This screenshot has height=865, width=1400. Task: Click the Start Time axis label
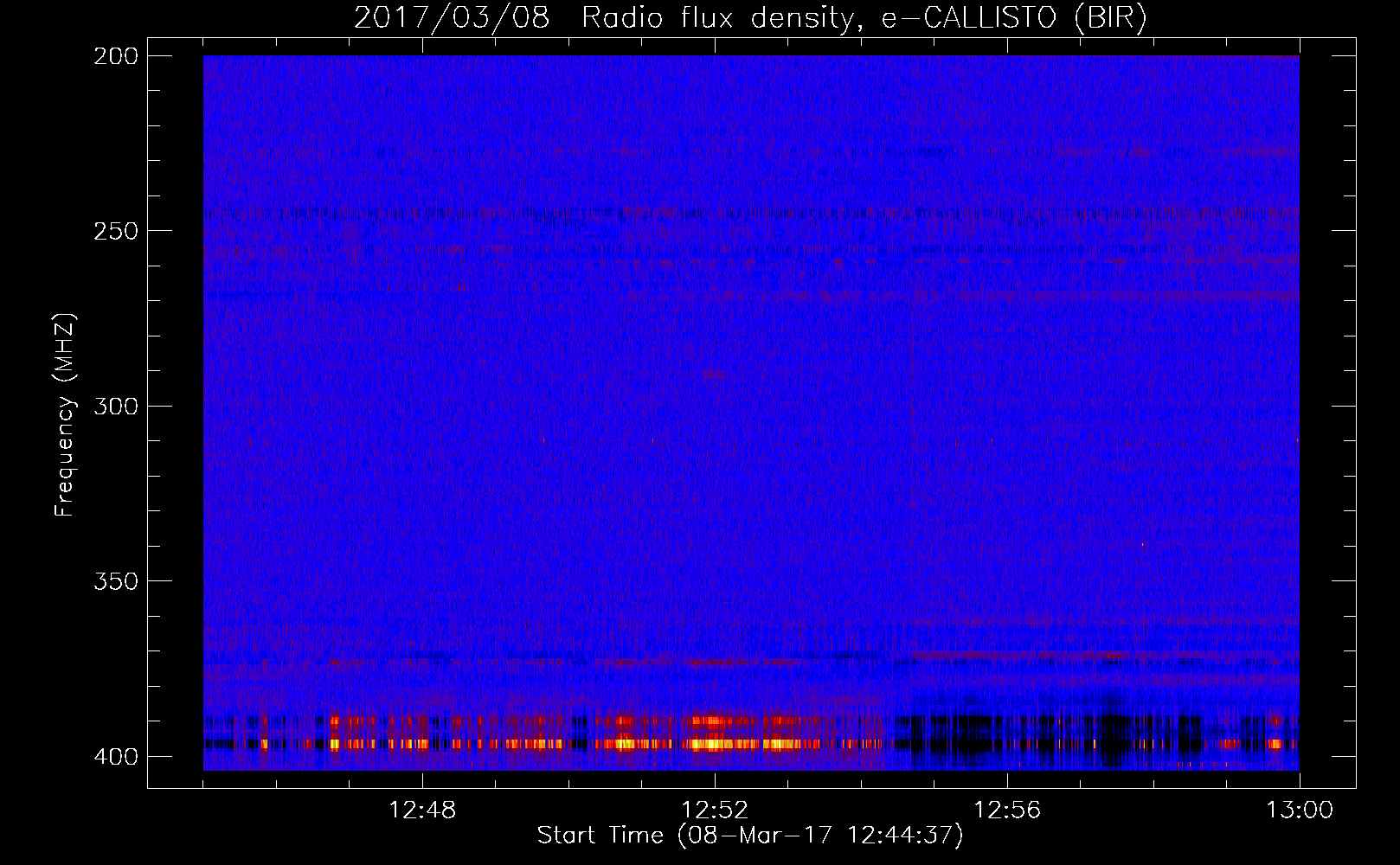[x=750, y=836]
